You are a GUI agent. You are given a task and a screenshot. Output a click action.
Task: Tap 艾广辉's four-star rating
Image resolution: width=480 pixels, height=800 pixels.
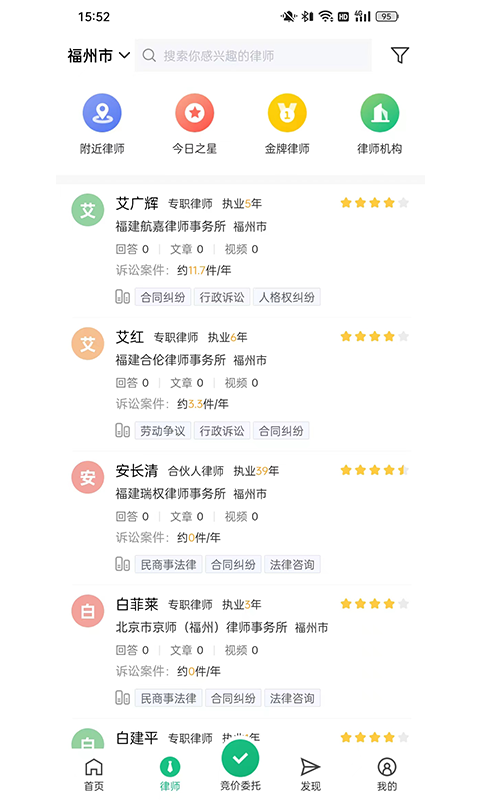click(374, 203)
